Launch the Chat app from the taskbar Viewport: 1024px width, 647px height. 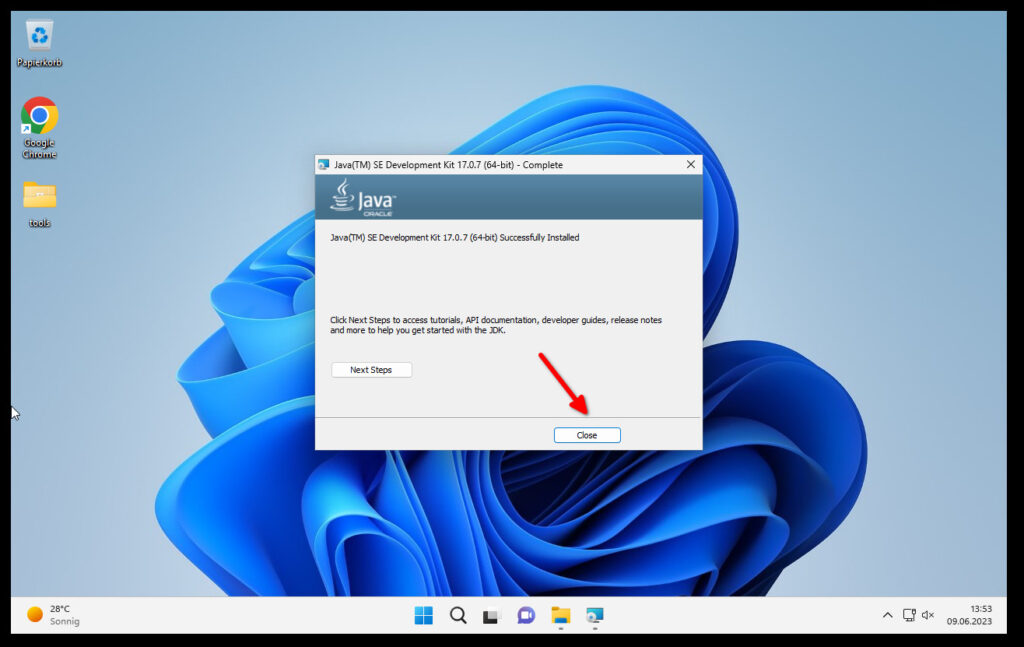pyautogui.click(x=526, y=615)
